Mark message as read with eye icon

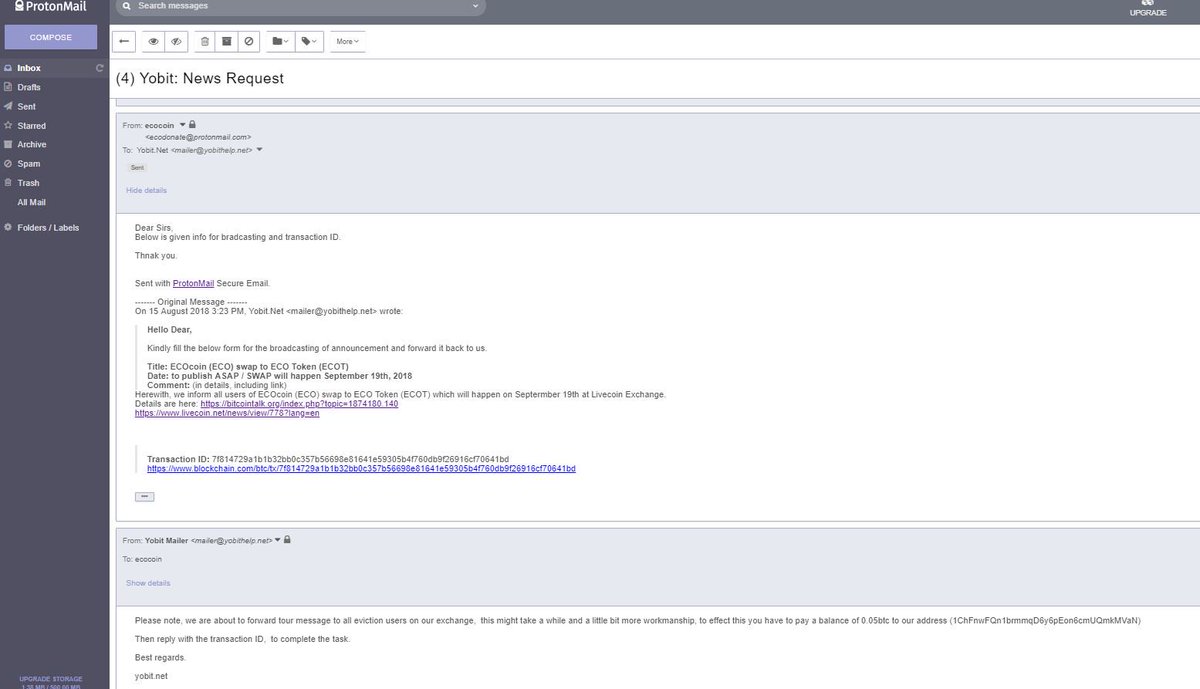(x=154, y=41)
